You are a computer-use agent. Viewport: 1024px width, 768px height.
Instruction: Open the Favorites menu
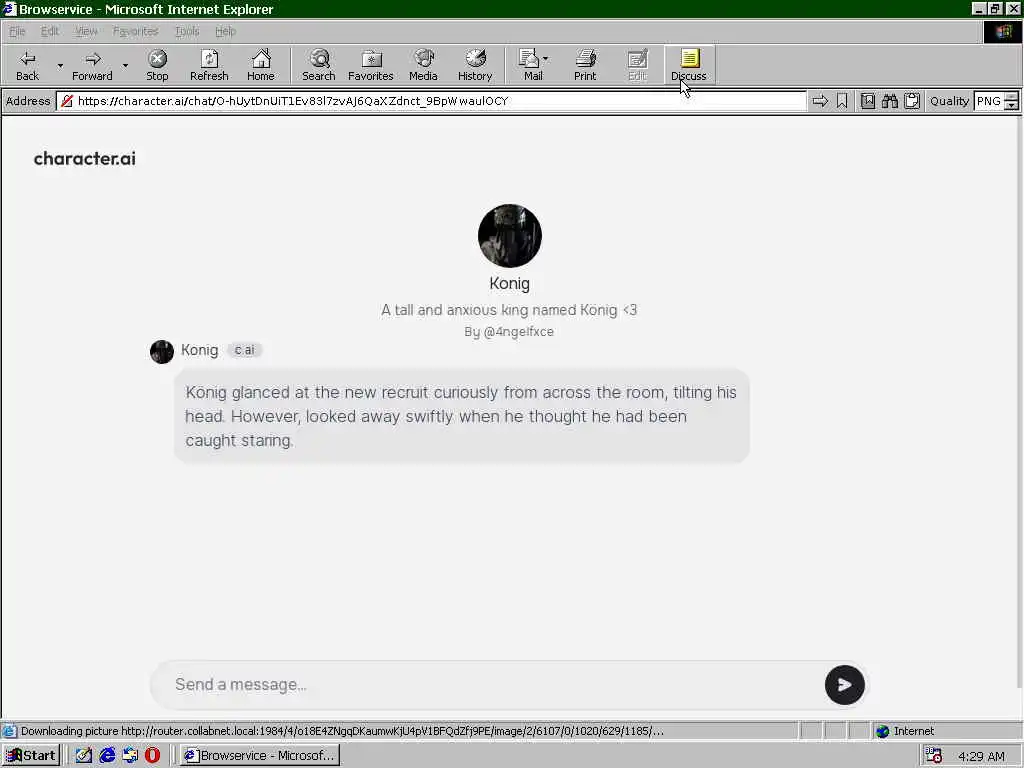135,31
